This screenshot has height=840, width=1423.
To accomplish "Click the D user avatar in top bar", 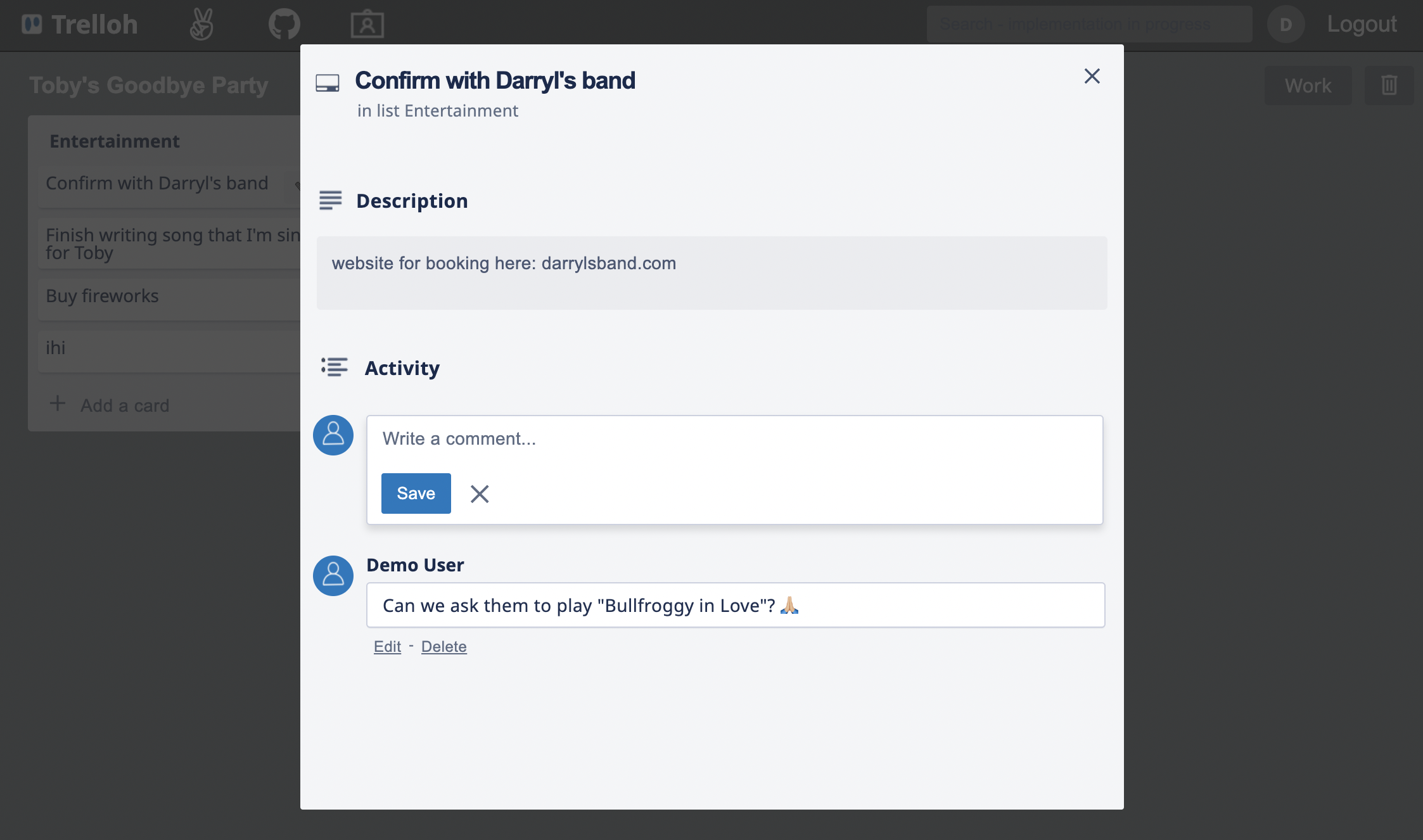I will [x=1285, y=24].
